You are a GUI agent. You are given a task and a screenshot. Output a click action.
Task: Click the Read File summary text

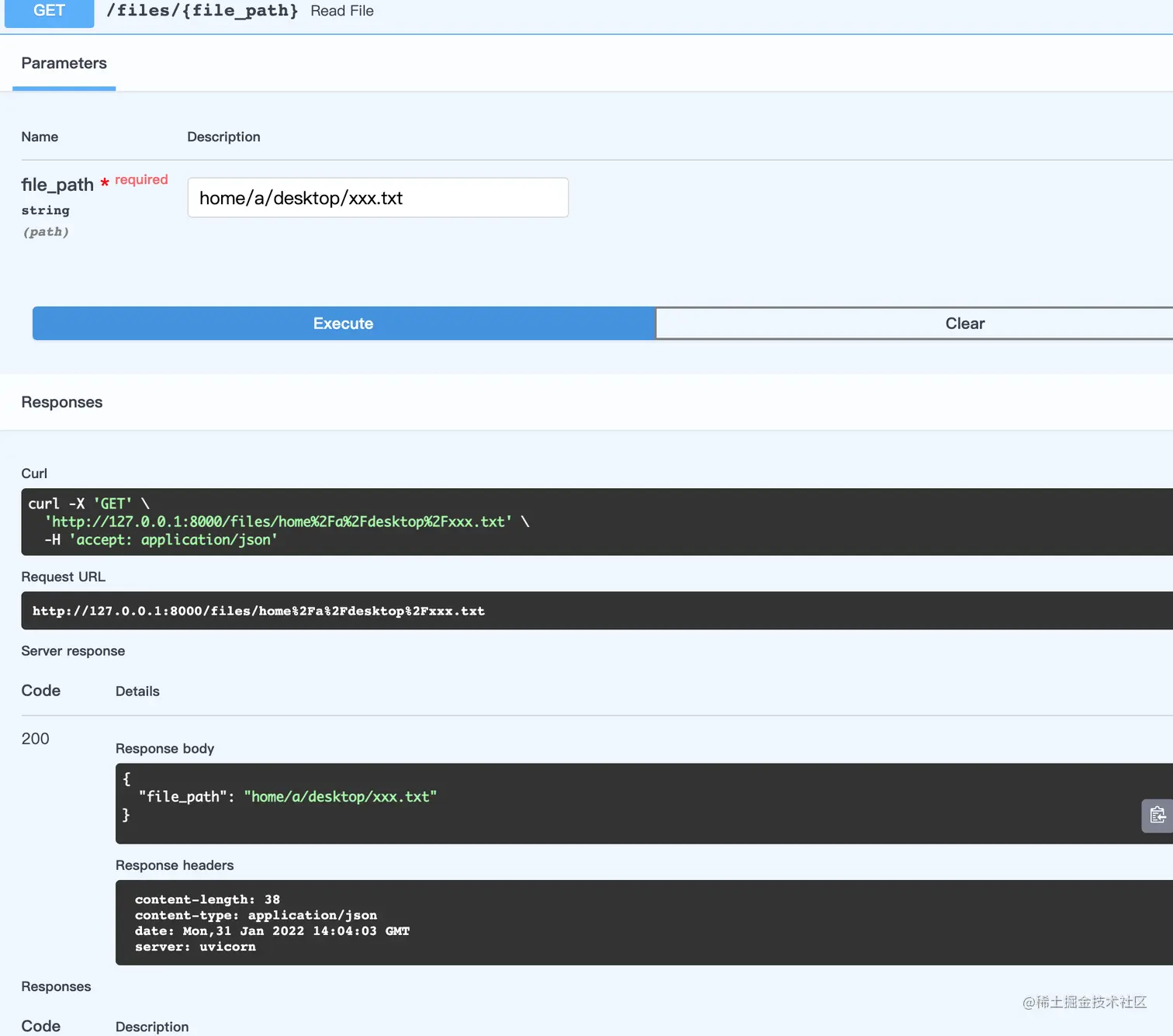[342, 11]
